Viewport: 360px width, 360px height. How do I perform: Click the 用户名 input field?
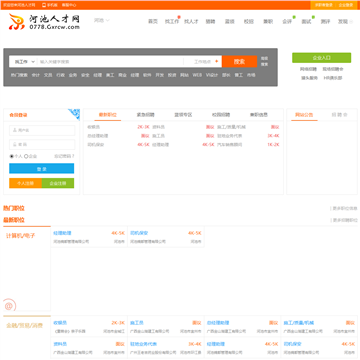point(42,130)
